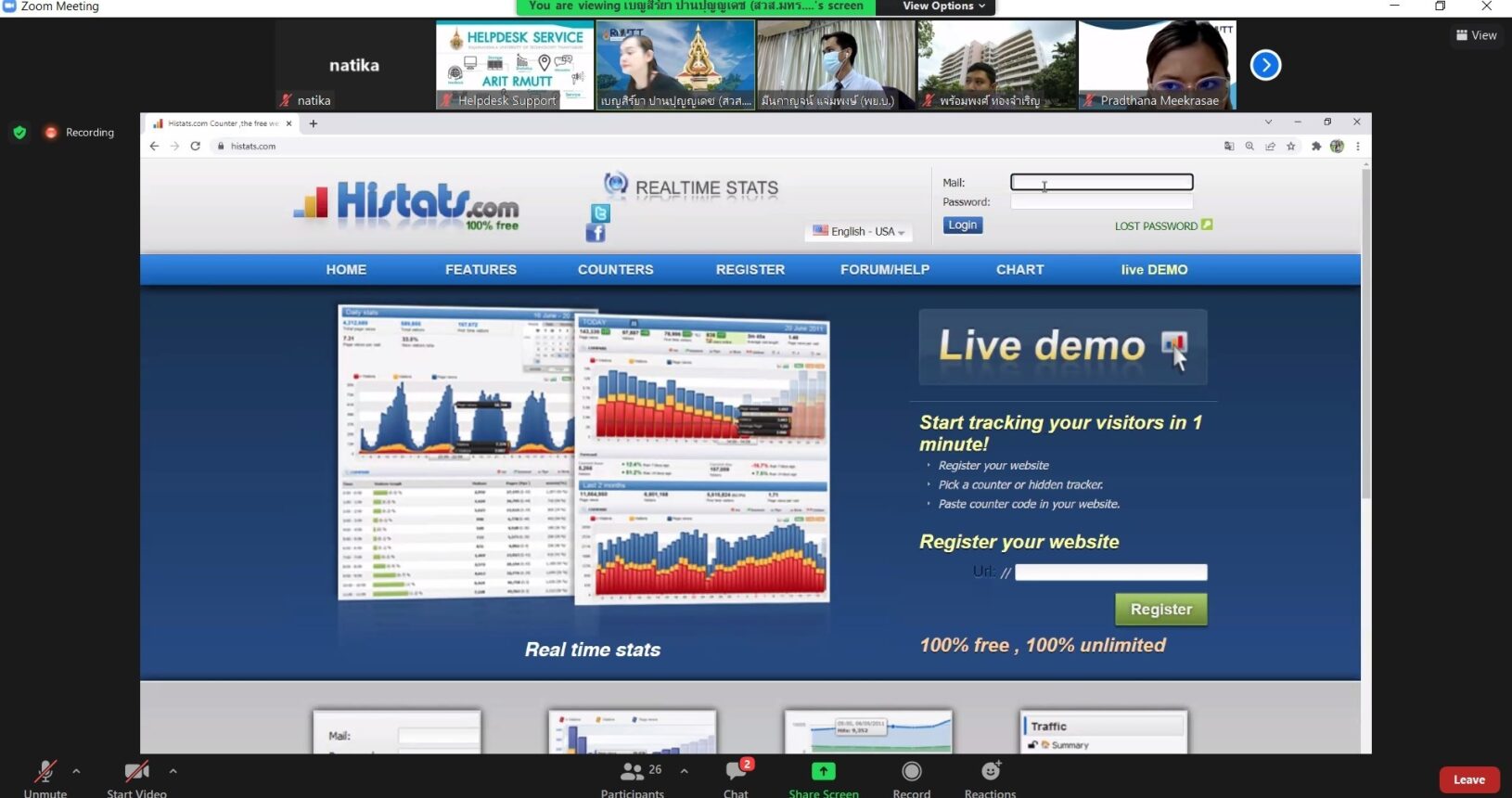Open the Zoom Chat panel
1512x798 pixels.
tap(736, 778)
